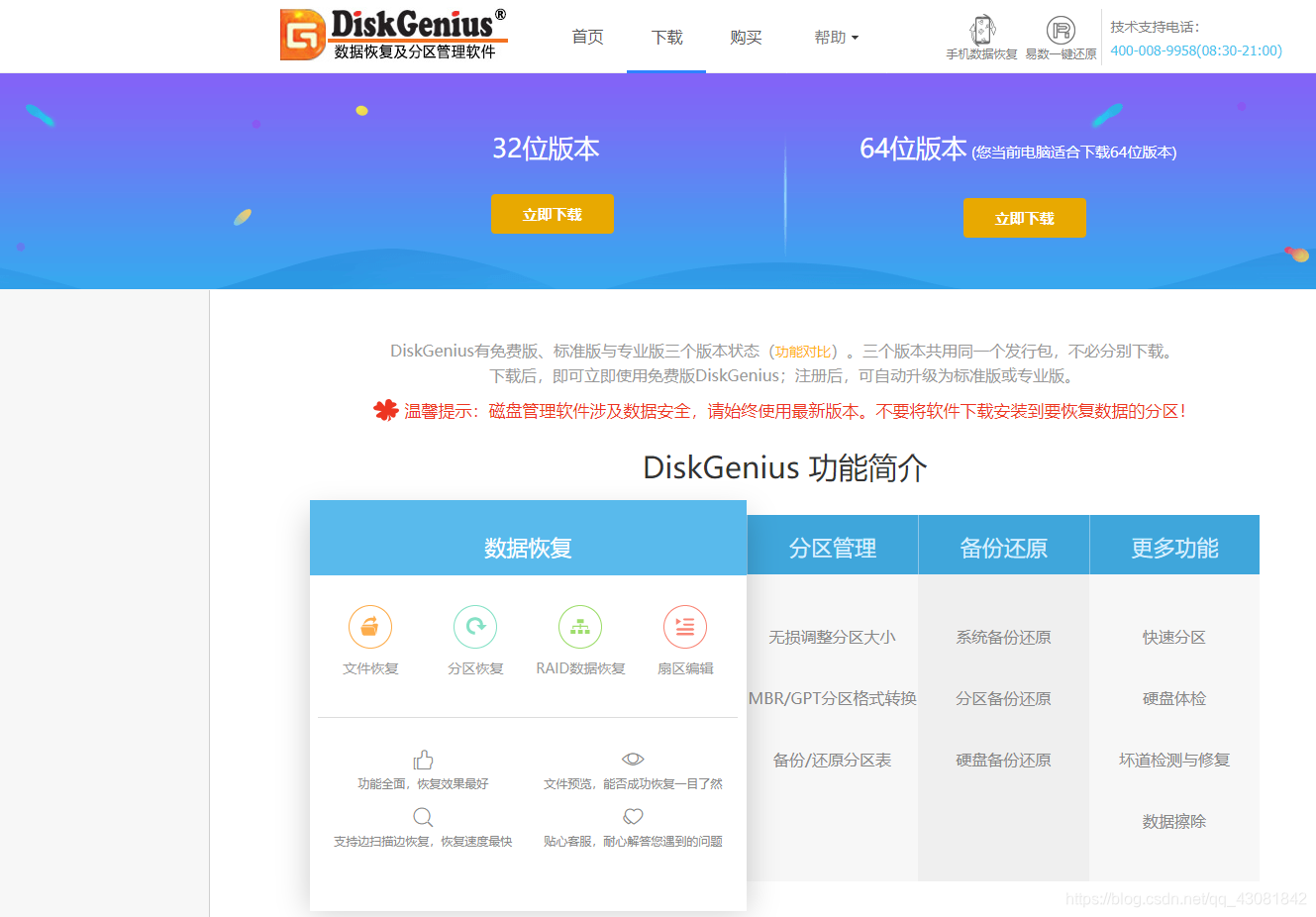Select the RAID数据恢复 icon
1316x917 pixels.
pos(580,627)
